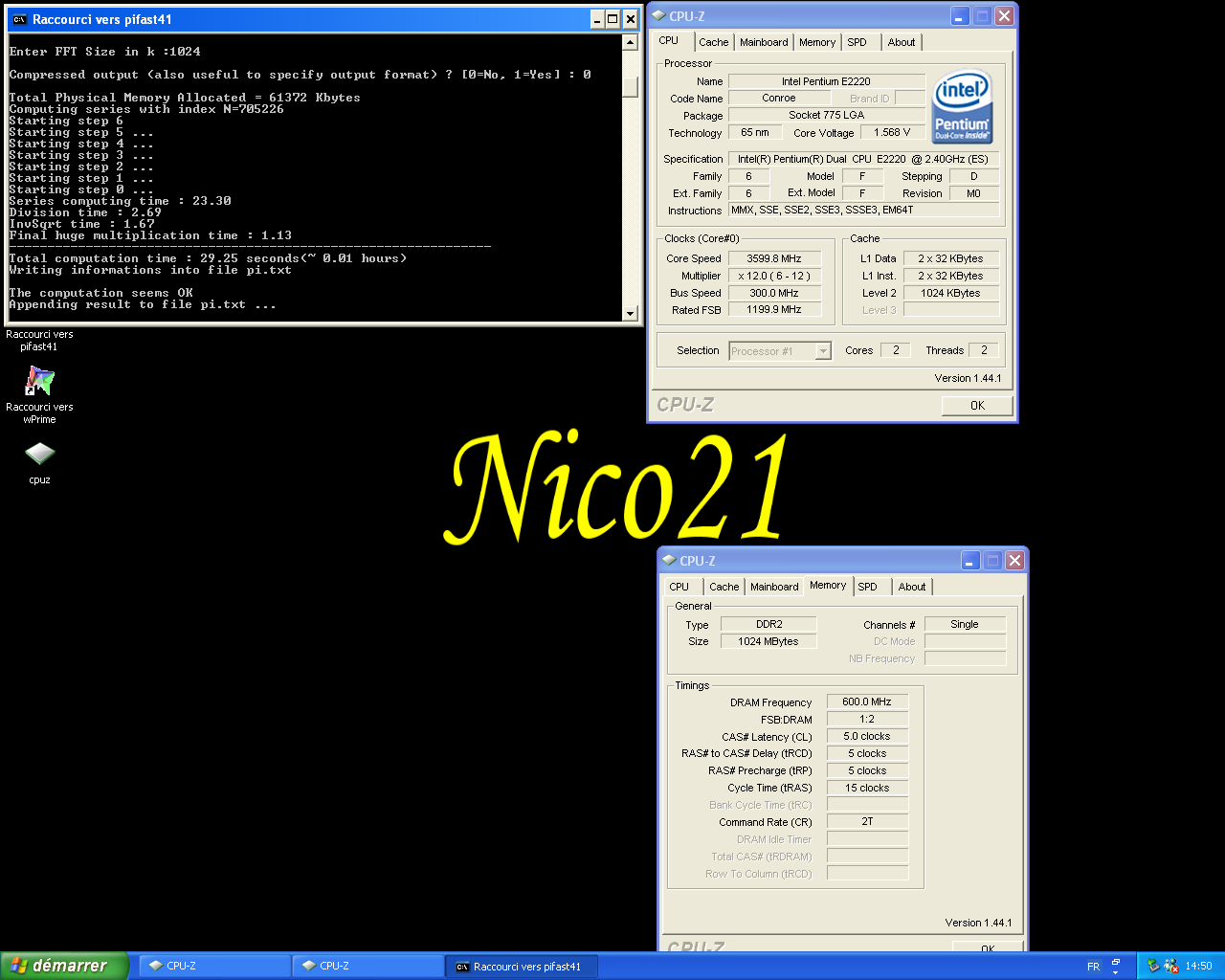1225x980 pixels.
Task: Click the FSB:DRAM ratio value 1:2
Action: click(x=867, y=719)
